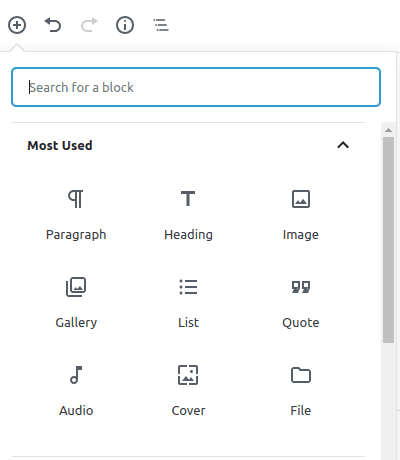400x460 pixels.
Task: Choose the Gallery block
Action: (76, 302)
